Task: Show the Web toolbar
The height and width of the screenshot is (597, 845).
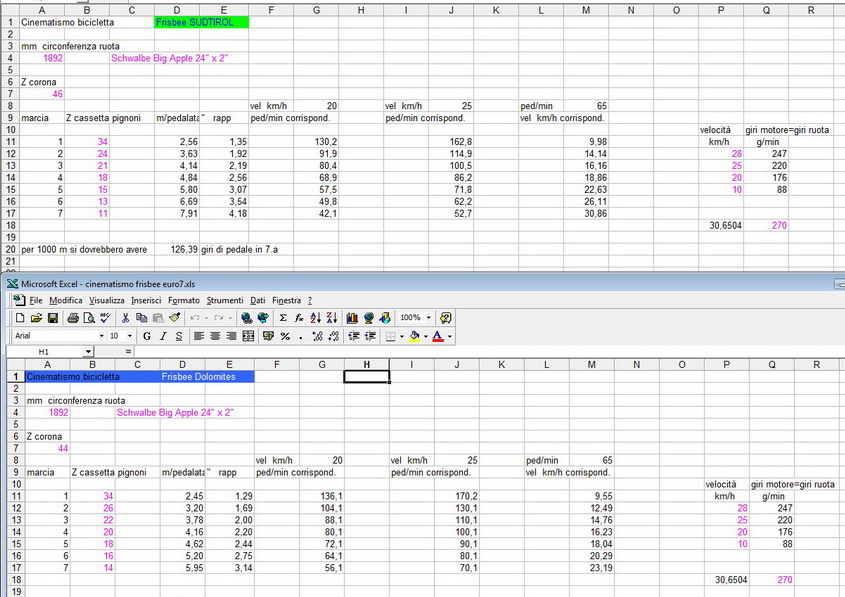Action: [x=263, y=318]
